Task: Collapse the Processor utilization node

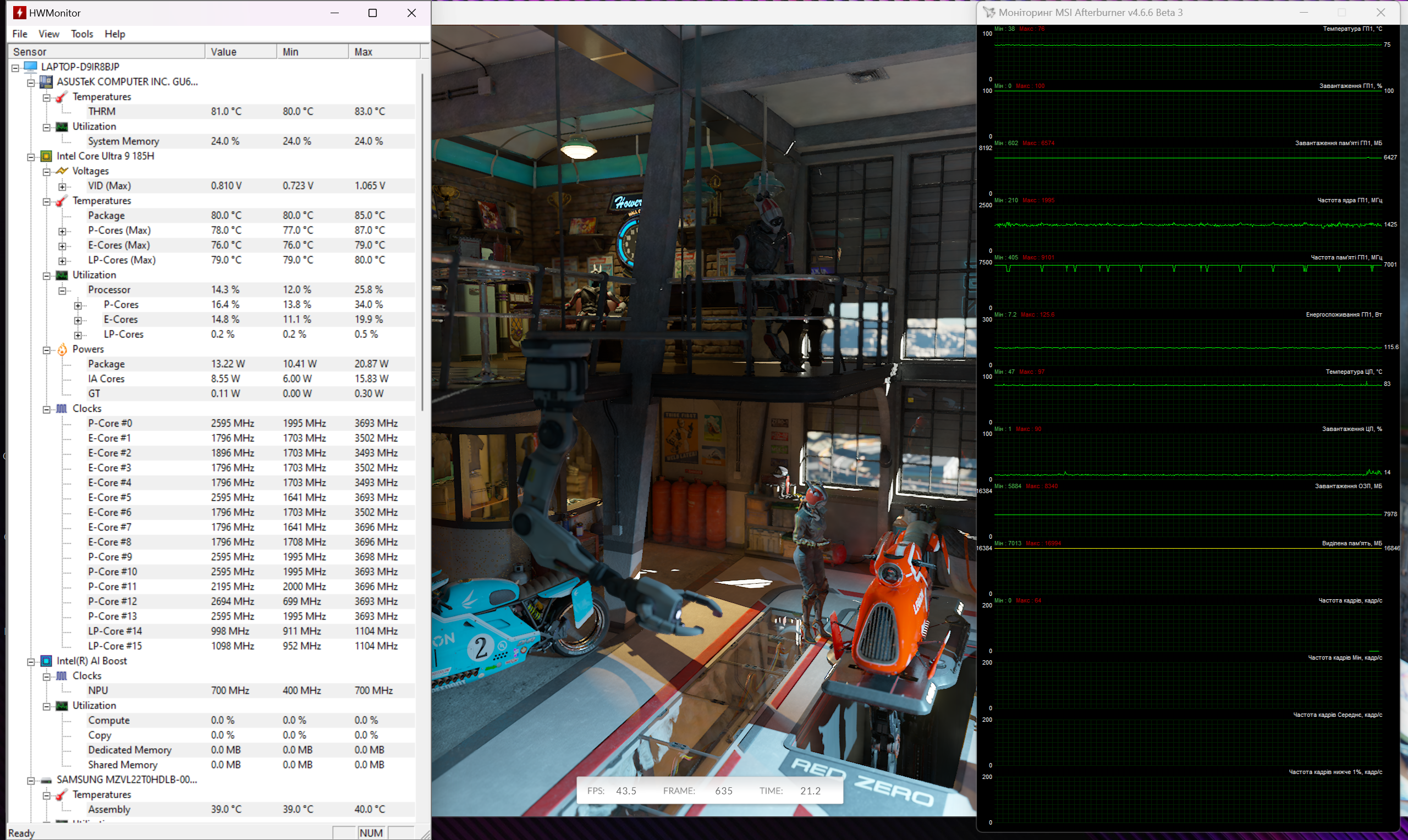Action: (62, 290)
